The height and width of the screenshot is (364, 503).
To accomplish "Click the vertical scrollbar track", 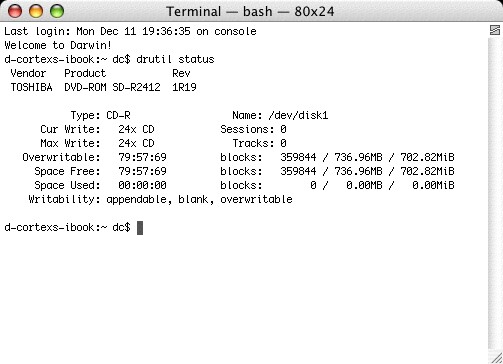I will pos(495,193).
